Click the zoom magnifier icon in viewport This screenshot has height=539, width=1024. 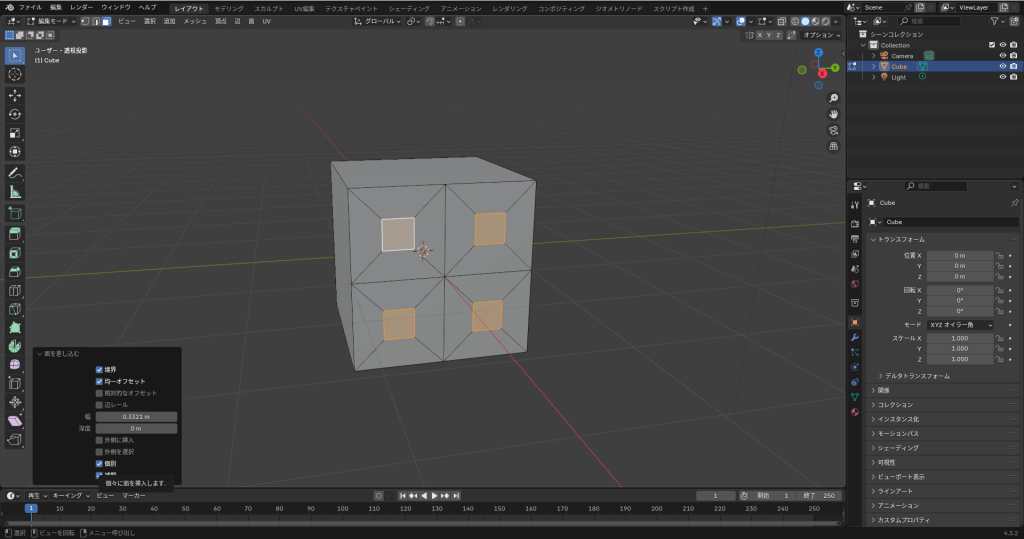coord(833,98)
